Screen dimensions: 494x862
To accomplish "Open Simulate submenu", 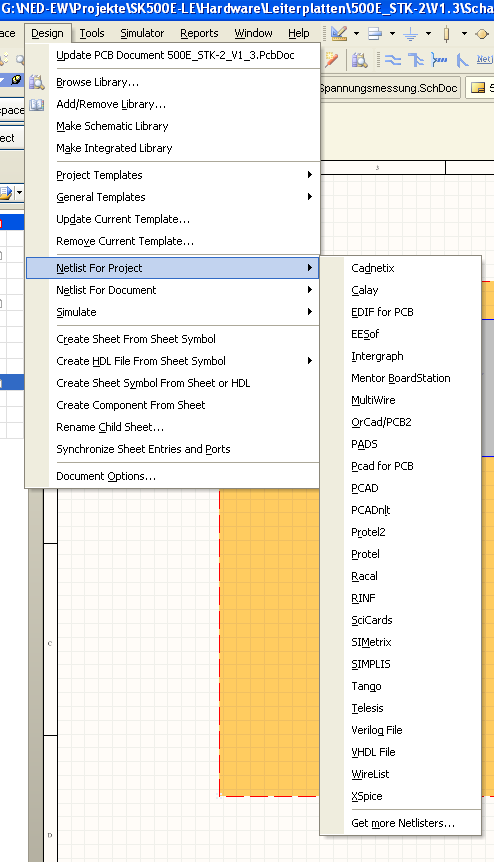I will [173, 312].
